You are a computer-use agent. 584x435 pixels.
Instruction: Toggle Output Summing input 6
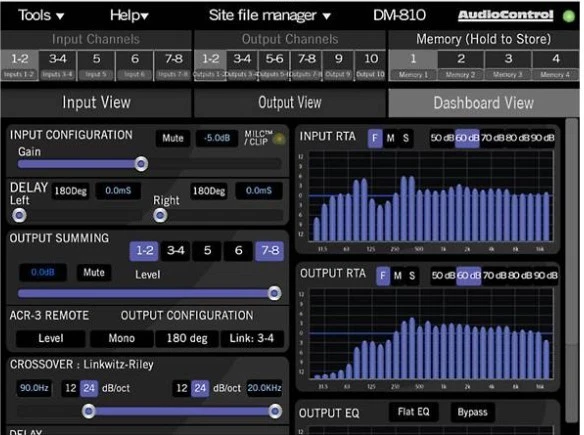pyautogui.click(x=238, y=251)
